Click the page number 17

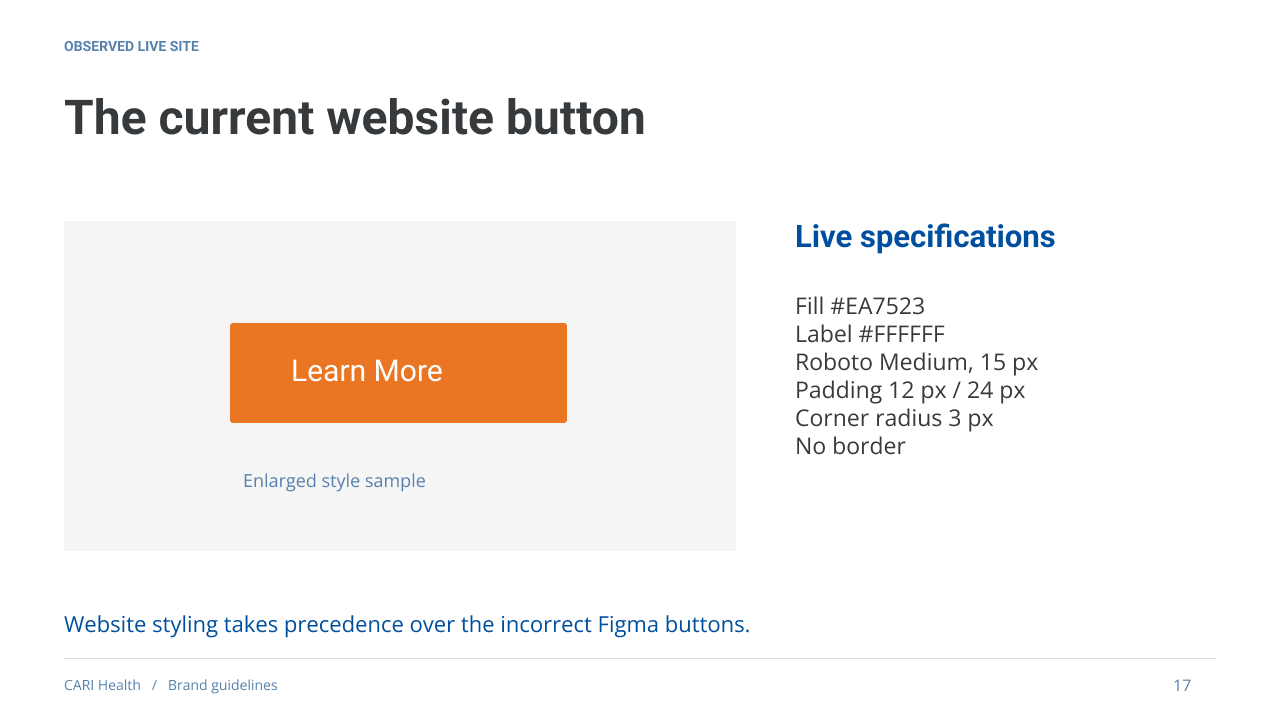coord(1182,685)
